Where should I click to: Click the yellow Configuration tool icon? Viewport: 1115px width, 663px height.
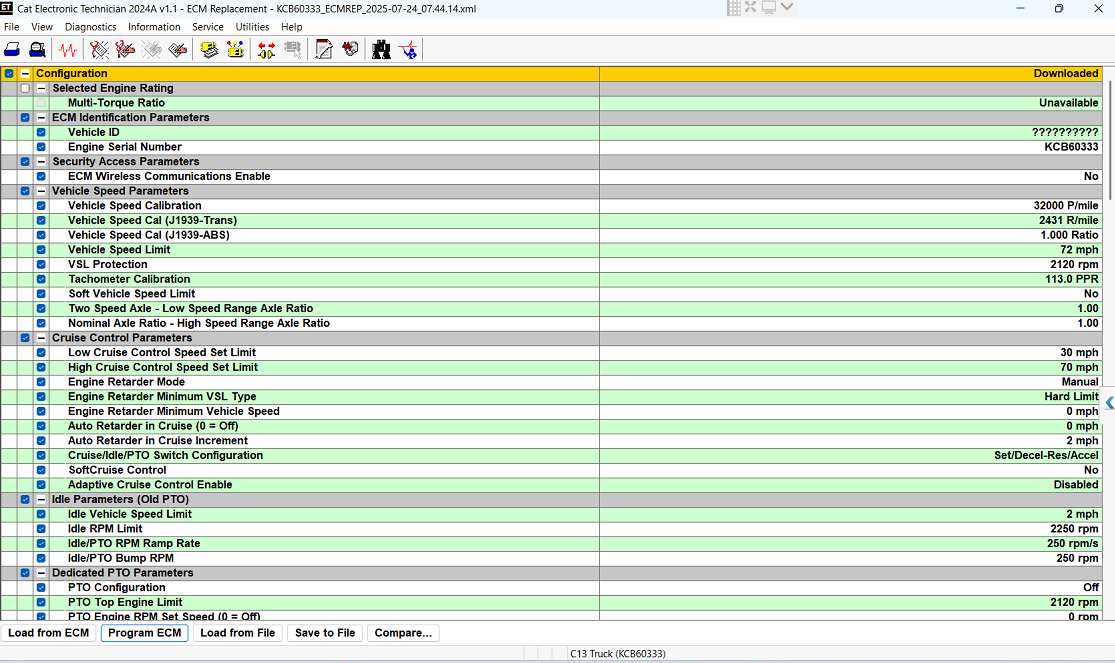click(x=235, y=49)
